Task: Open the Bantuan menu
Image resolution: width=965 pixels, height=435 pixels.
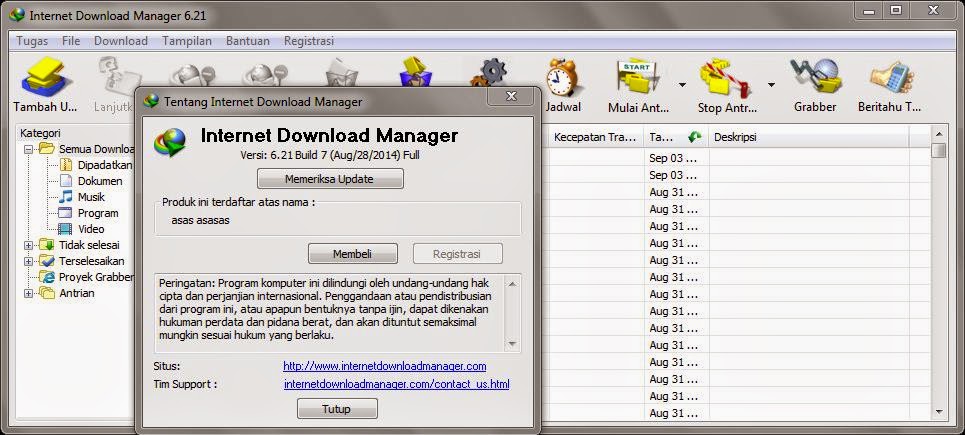Action: tap(248, 41)
